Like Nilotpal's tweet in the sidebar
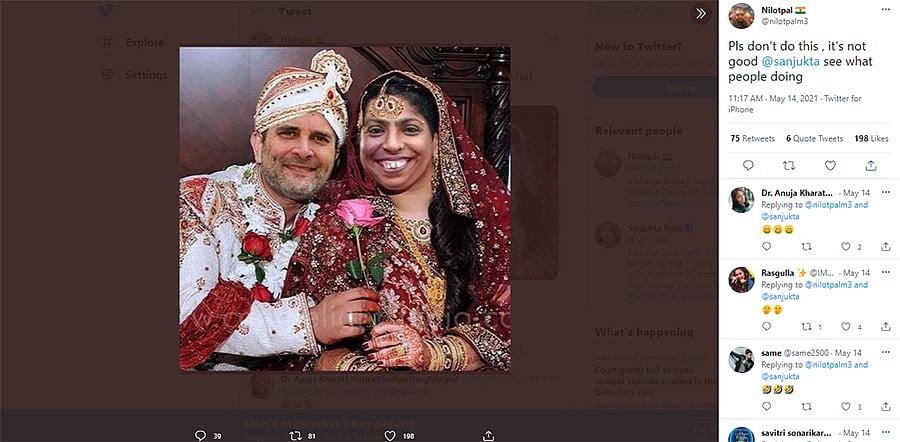This screenshot has width=900, height=442. click(x=831, y=165)
